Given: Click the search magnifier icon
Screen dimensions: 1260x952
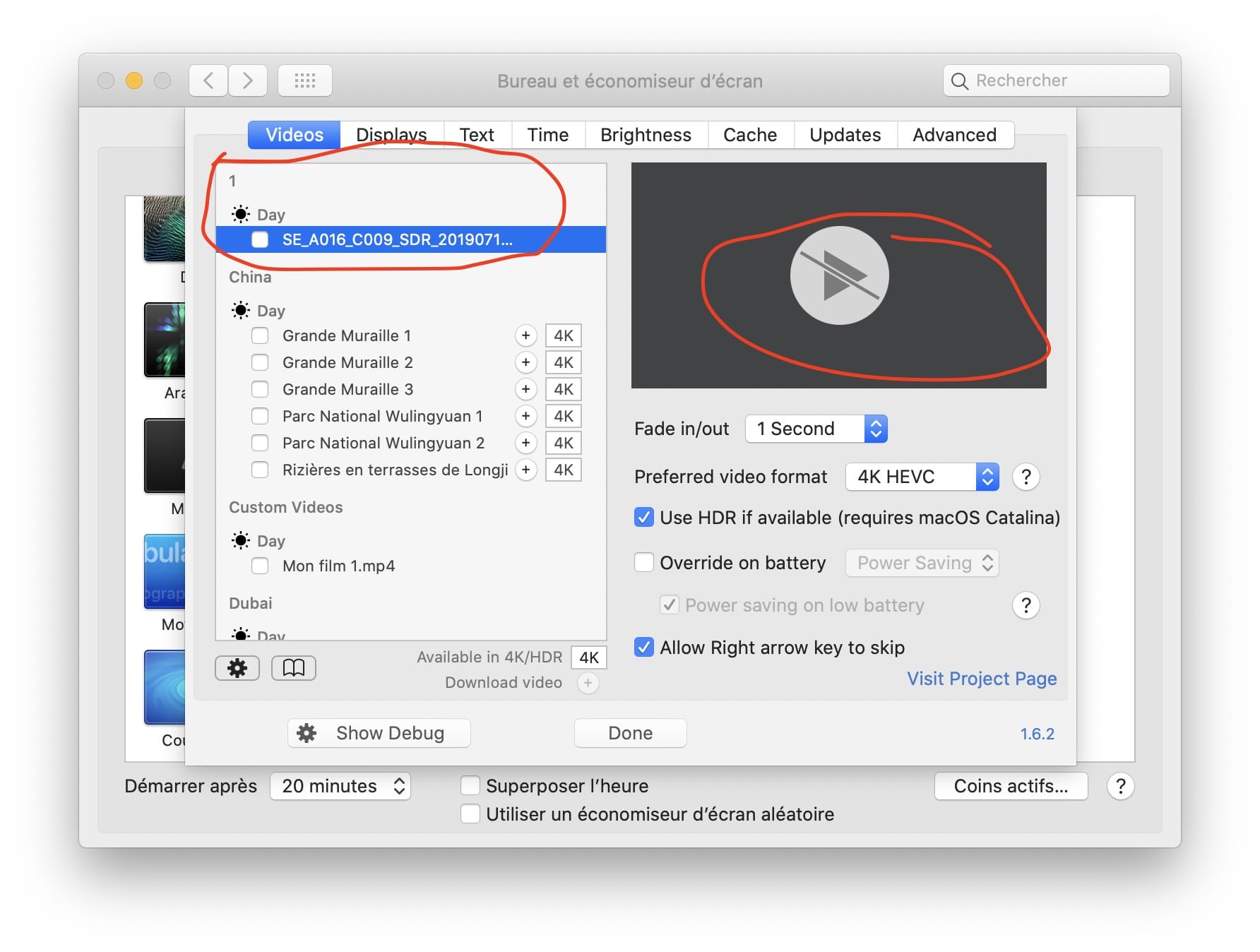Looking at the screenshot, I should pyautogui.click(x=959, y=81).
